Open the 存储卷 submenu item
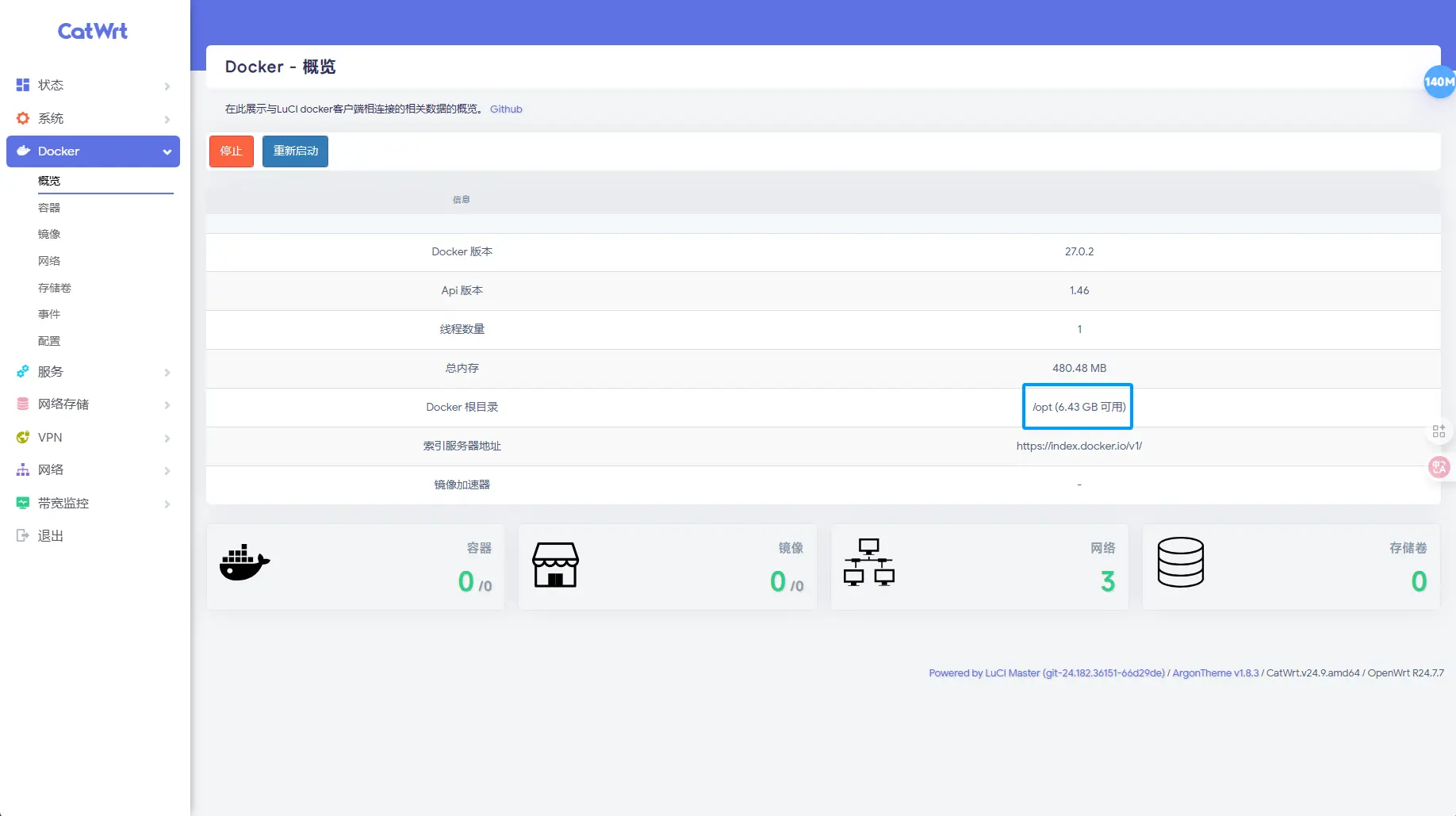1456x816 pixels. [55, 288]
